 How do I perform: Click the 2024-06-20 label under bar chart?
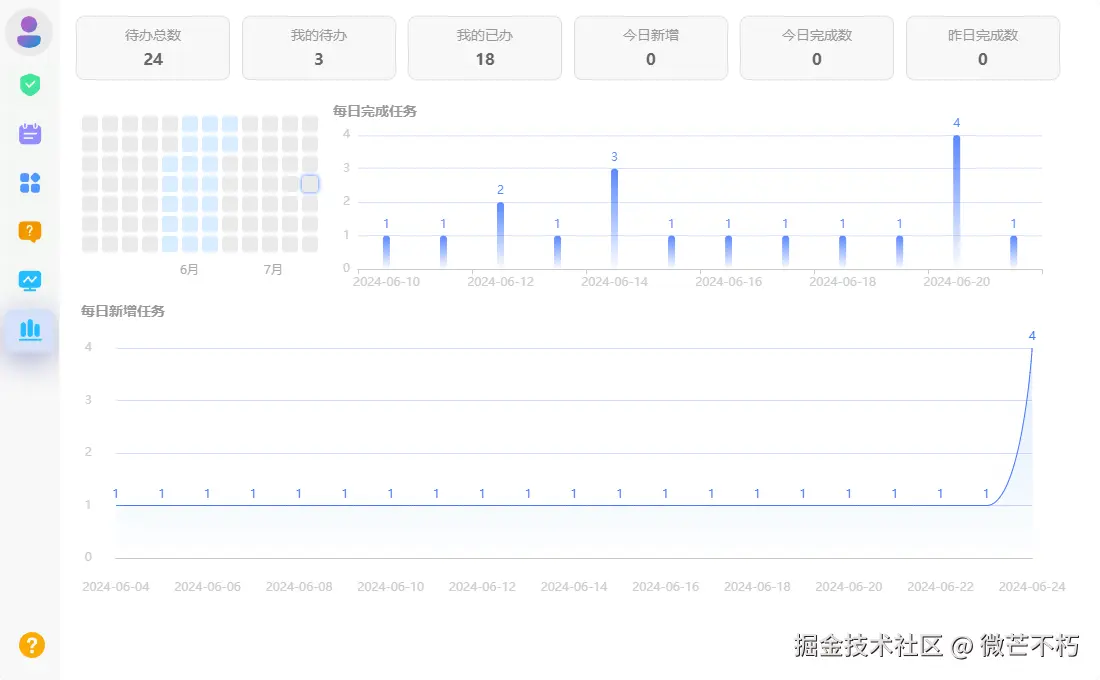(x=956, y=281)
